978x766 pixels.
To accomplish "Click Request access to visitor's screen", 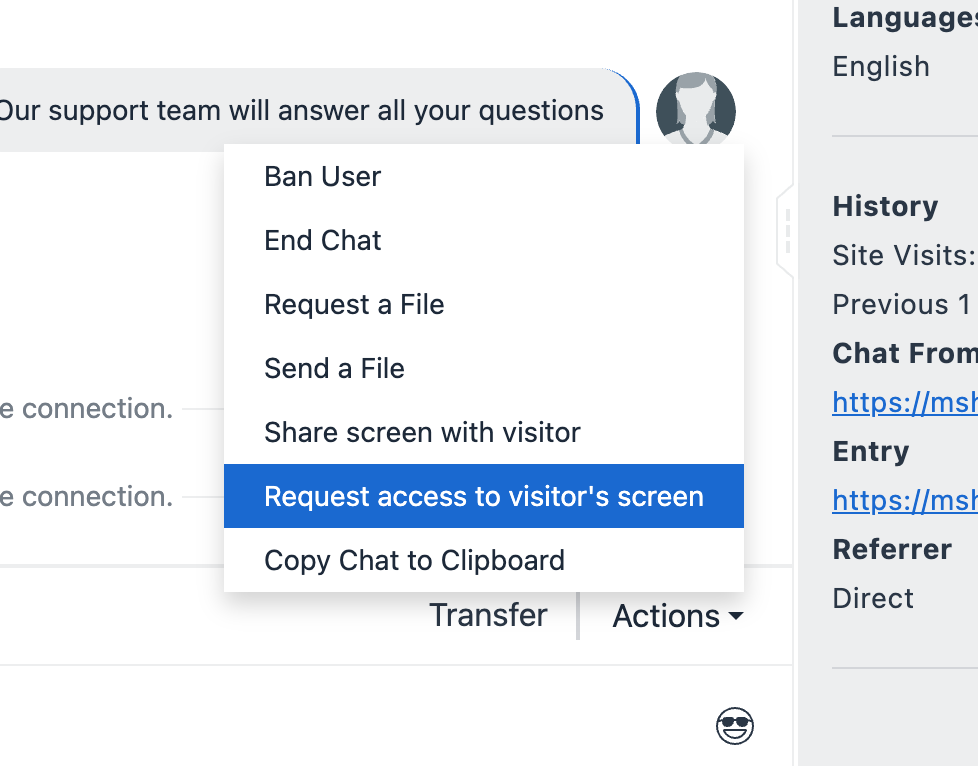I will [483, 497].
